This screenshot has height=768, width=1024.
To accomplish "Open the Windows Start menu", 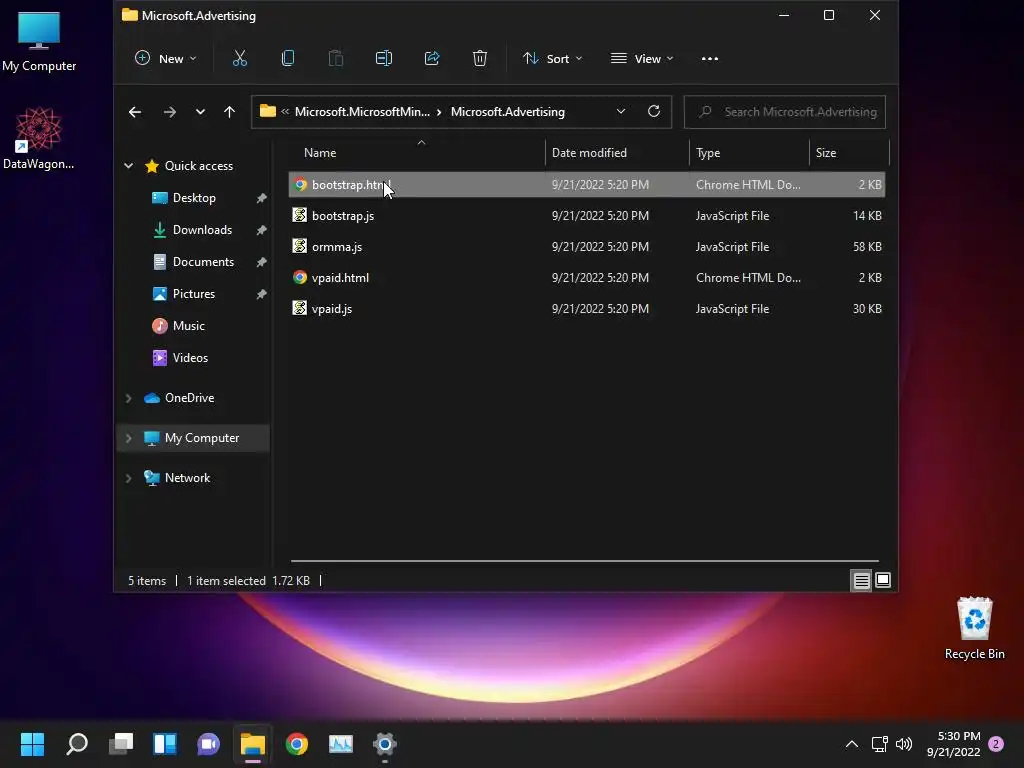I will pos(32,744).
